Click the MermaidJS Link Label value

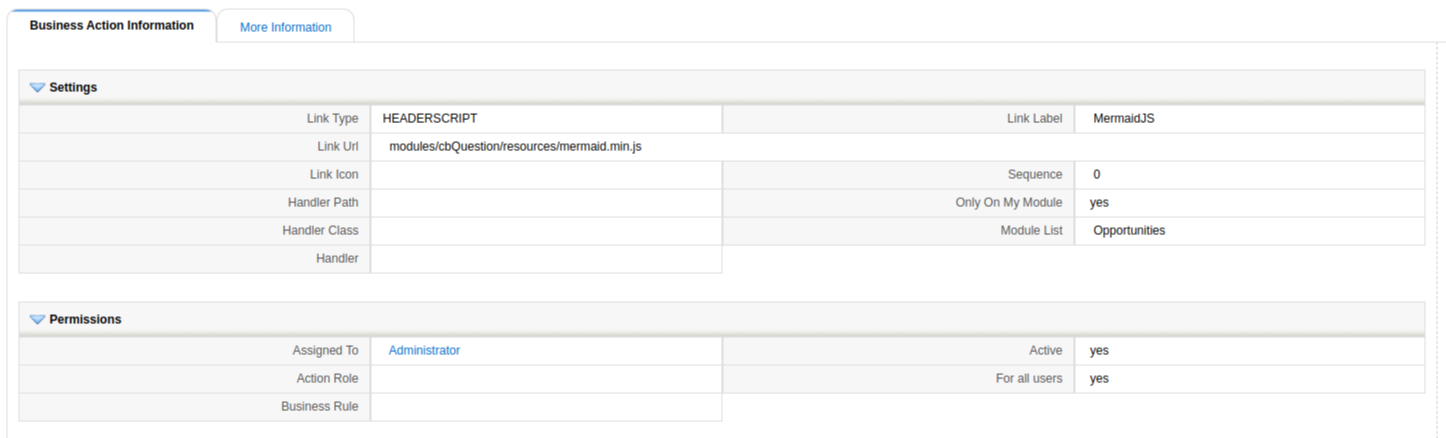(1124, 119)
